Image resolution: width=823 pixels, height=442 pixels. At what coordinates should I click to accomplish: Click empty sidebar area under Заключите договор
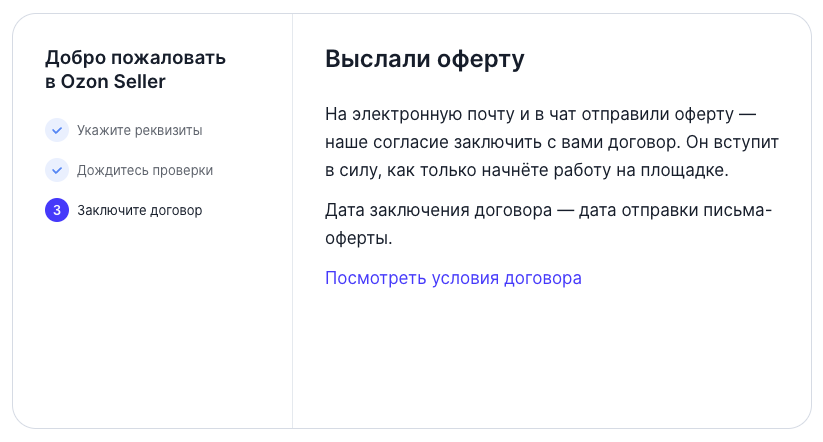tap(152, 325)
